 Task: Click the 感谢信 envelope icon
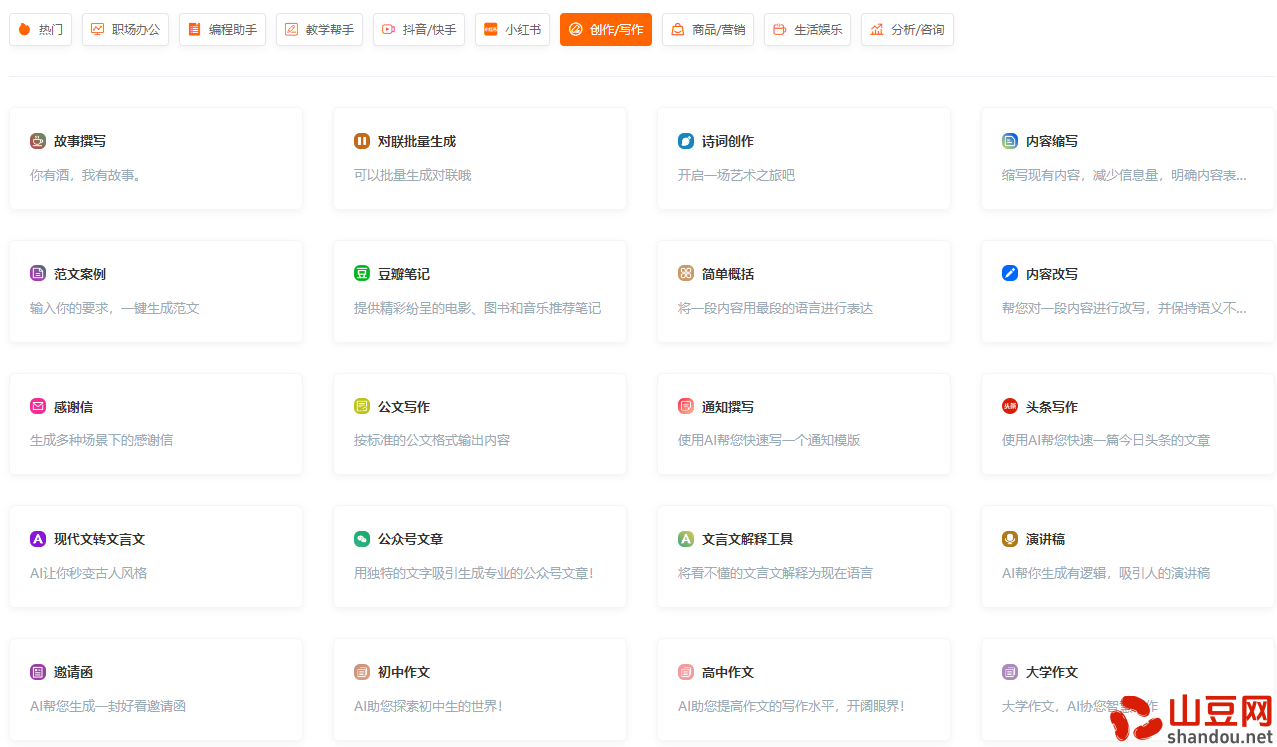[38, 406]
